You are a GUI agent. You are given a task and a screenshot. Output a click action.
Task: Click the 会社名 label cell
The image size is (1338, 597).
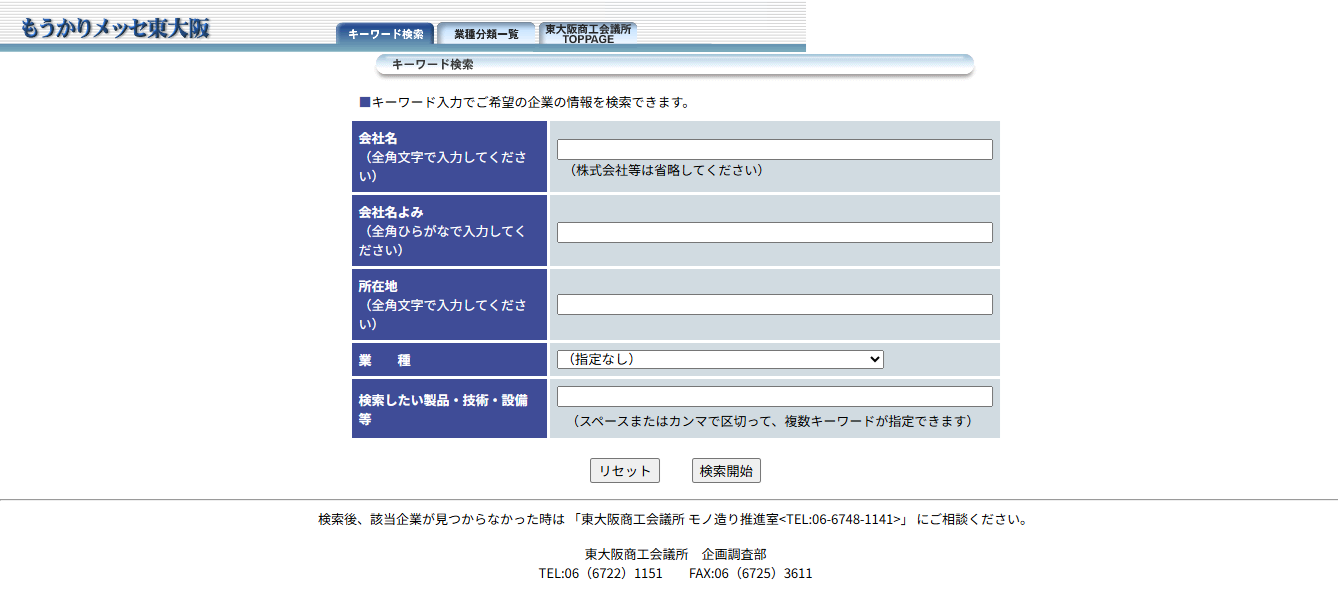449,157
